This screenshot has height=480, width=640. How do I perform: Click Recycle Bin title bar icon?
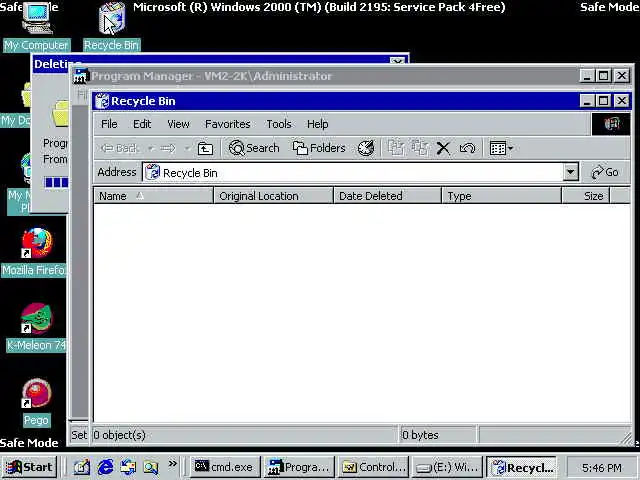[x=102, y=101]
